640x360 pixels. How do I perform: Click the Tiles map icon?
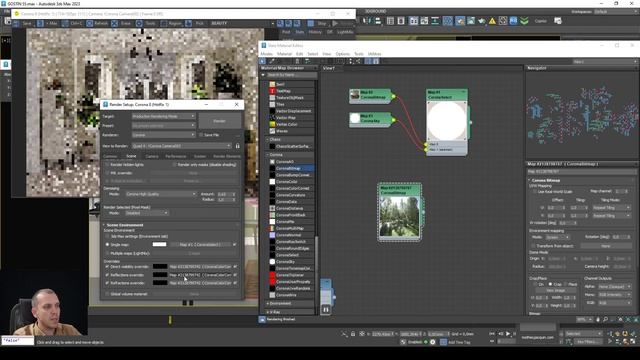pyautogui.click(x=272, y=104)
